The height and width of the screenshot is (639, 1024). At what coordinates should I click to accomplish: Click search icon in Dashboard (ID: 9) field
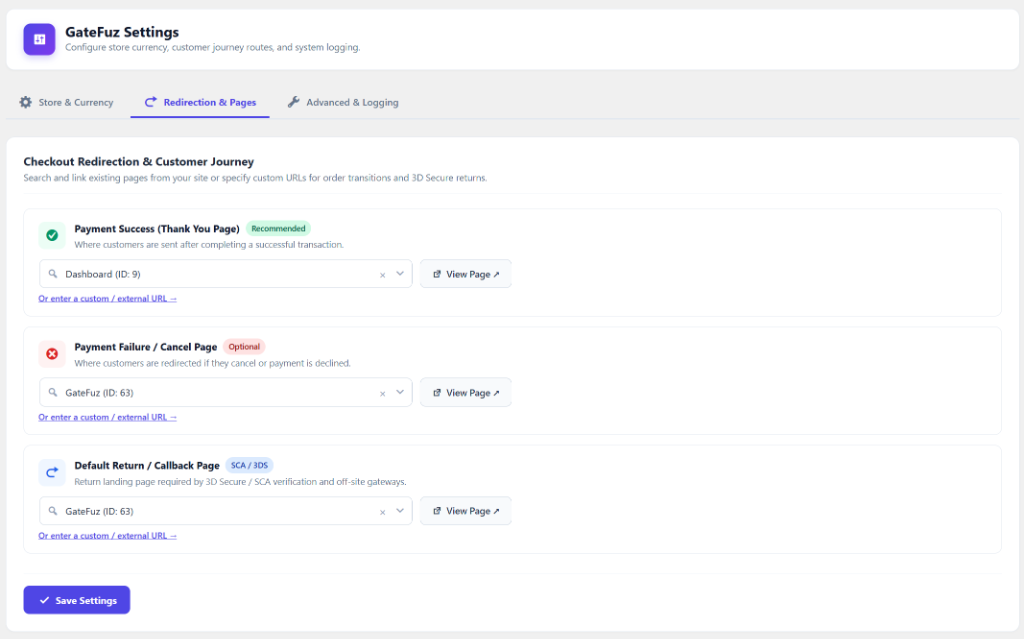coord(53,274)
